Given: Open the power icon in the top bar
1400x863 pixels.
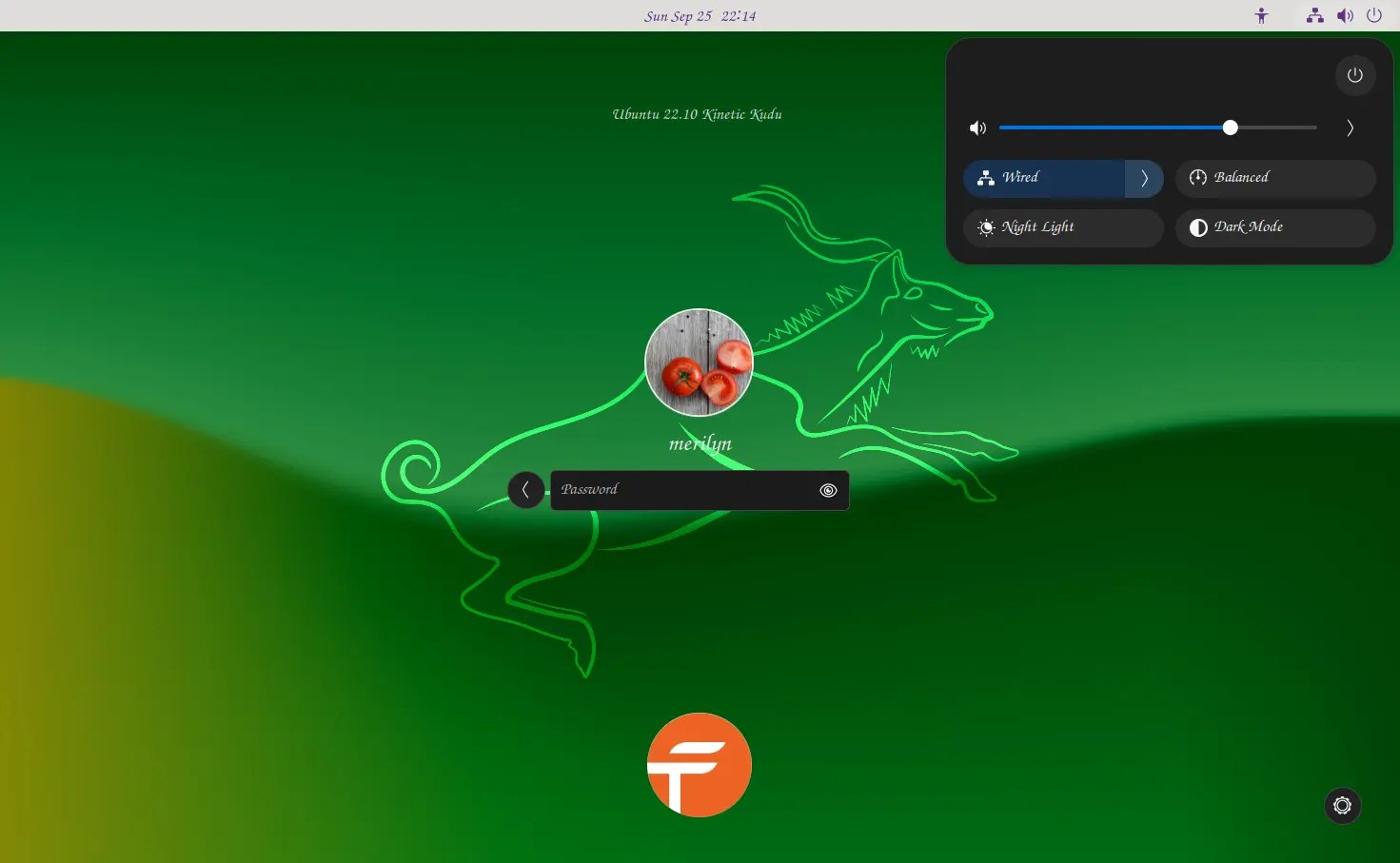Looking at the screenshot, I should [1374, 15].
